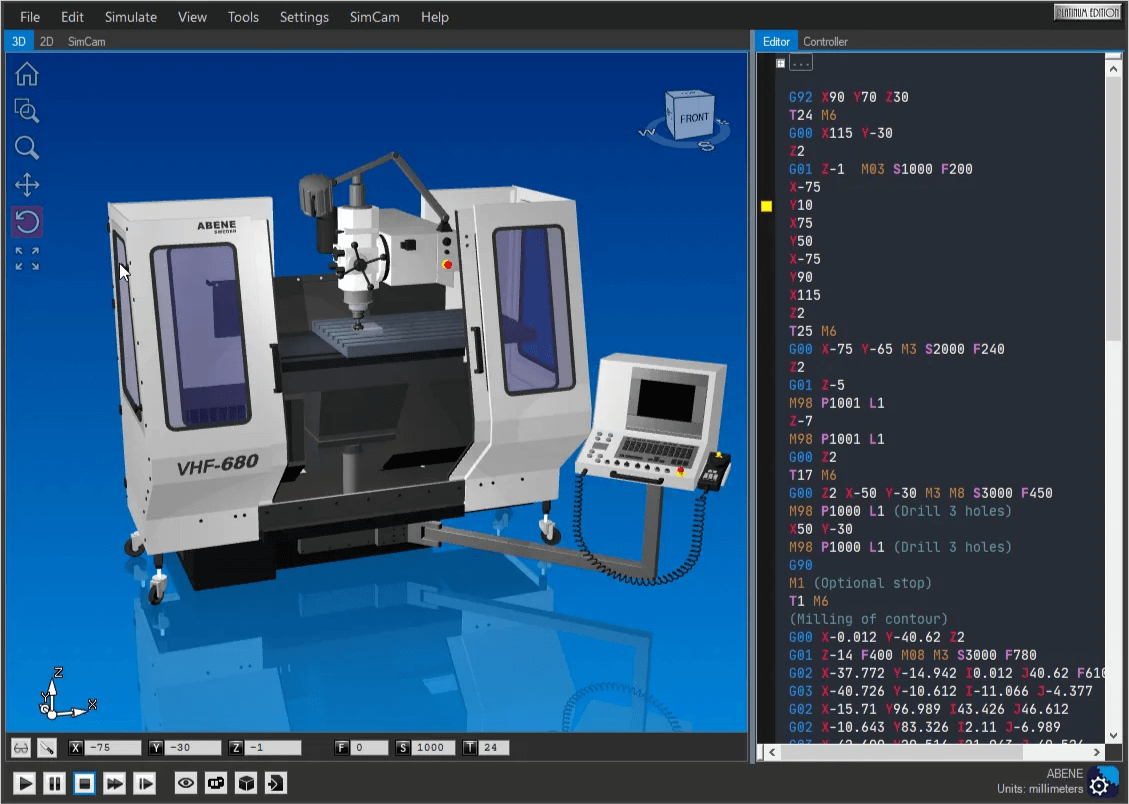Switch to the 2D view tab
The width and height of the screenshot is (1129, 804).
[x=47, y=41]
